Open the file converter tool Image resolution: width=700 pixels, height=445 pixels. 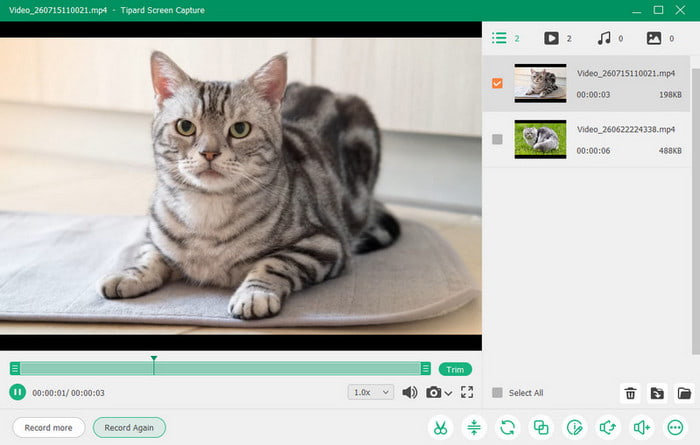click(507, 428)
